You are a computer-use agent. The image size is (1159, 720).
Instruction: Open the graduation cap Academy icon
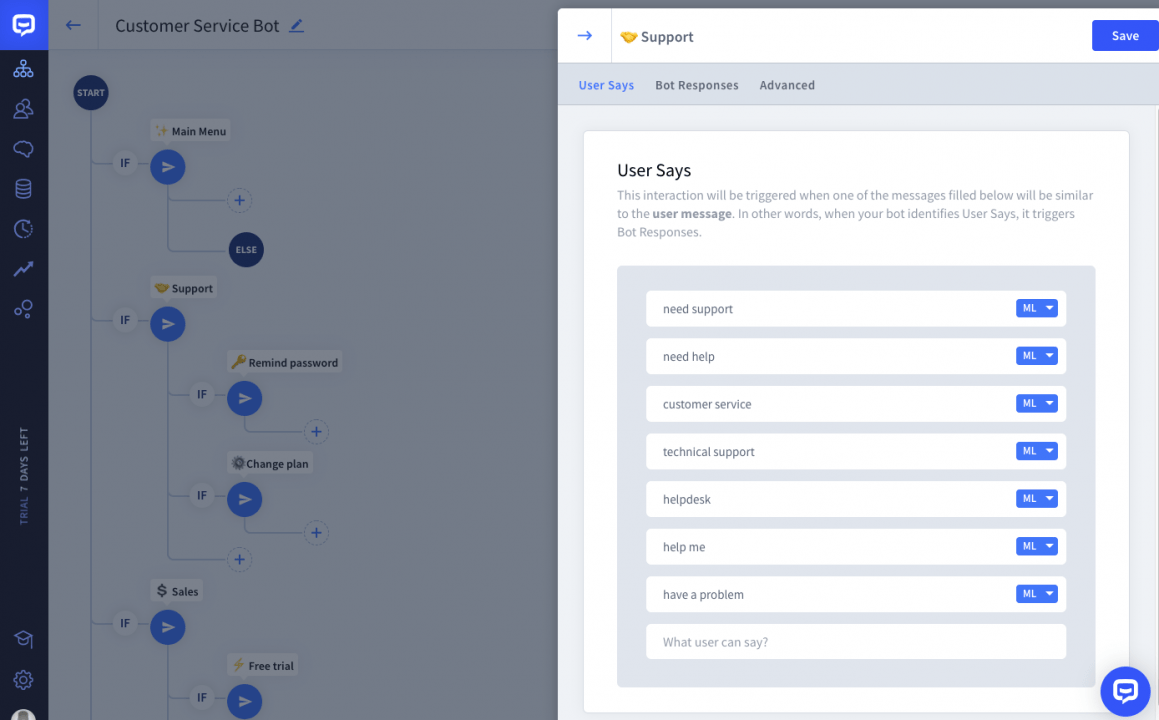pos(23,639)
